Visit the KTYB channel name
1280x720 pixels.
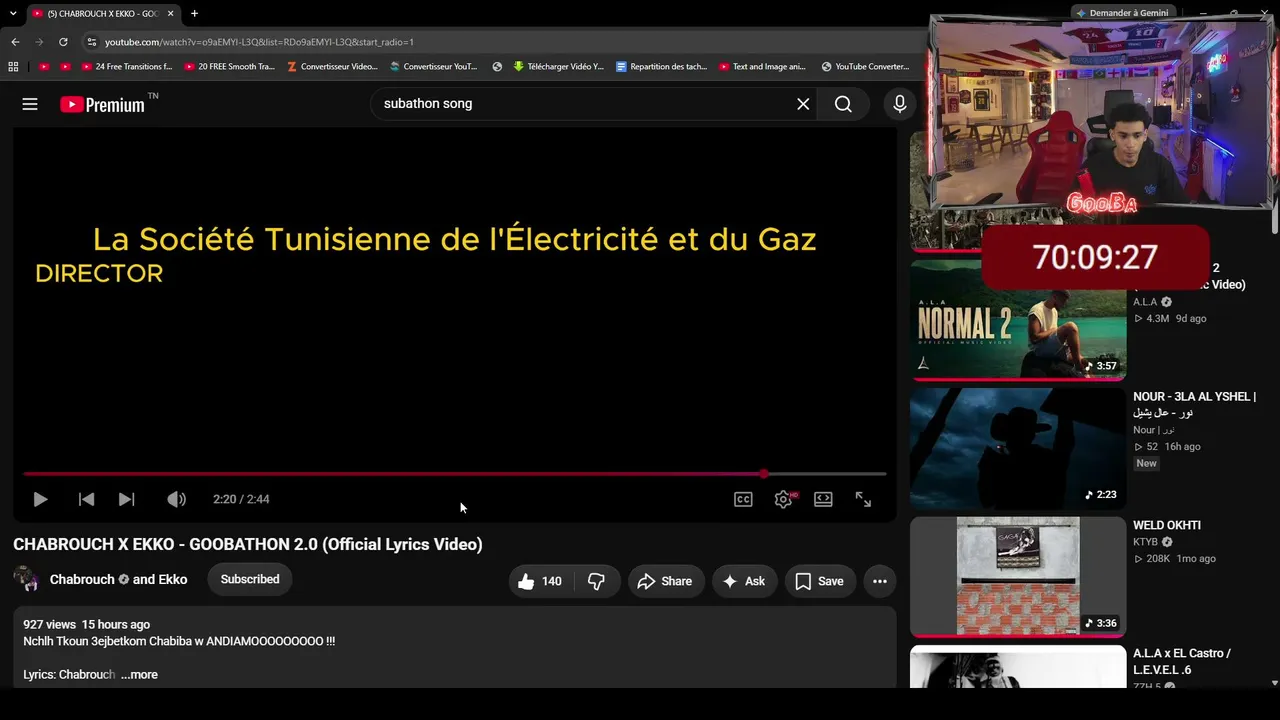click(1146, 542)
